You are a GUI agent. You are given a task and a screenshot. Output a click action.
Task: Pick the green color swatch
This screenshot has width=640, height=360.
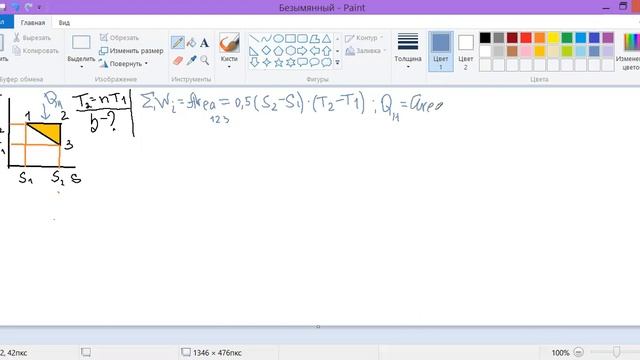(x=567, y=38)
